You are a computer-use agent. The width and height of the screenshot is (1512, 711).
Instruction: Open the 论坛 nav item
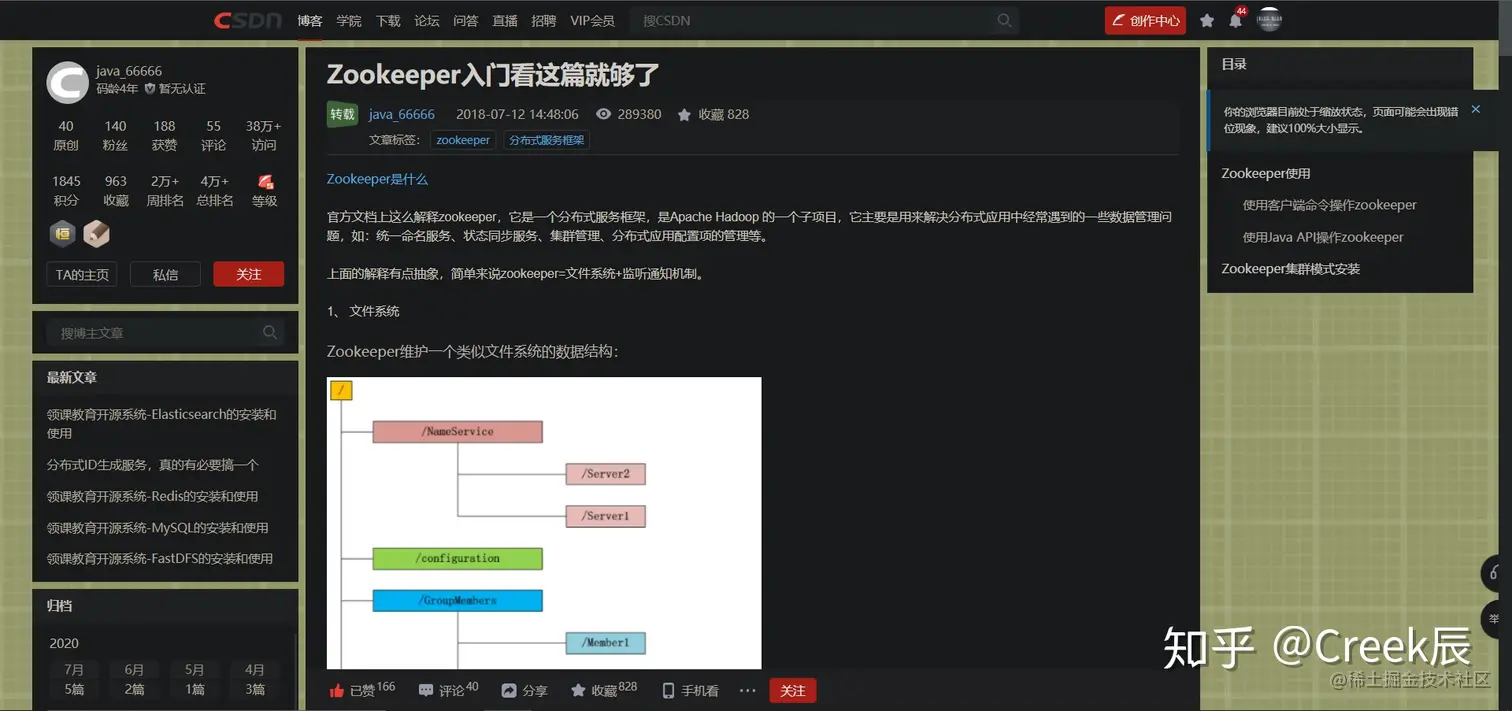point(427,20)
